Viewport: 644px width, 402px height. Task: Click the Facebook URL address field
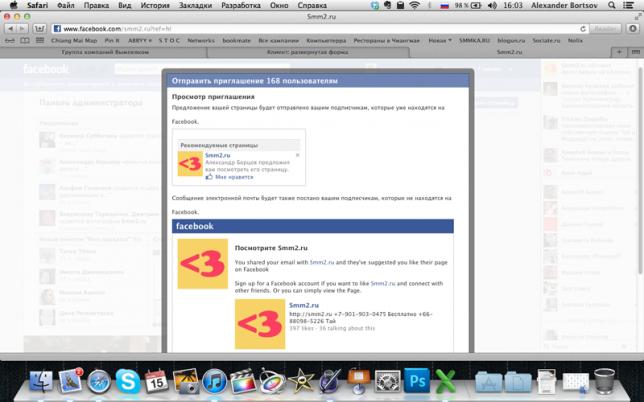pos(316,29)
